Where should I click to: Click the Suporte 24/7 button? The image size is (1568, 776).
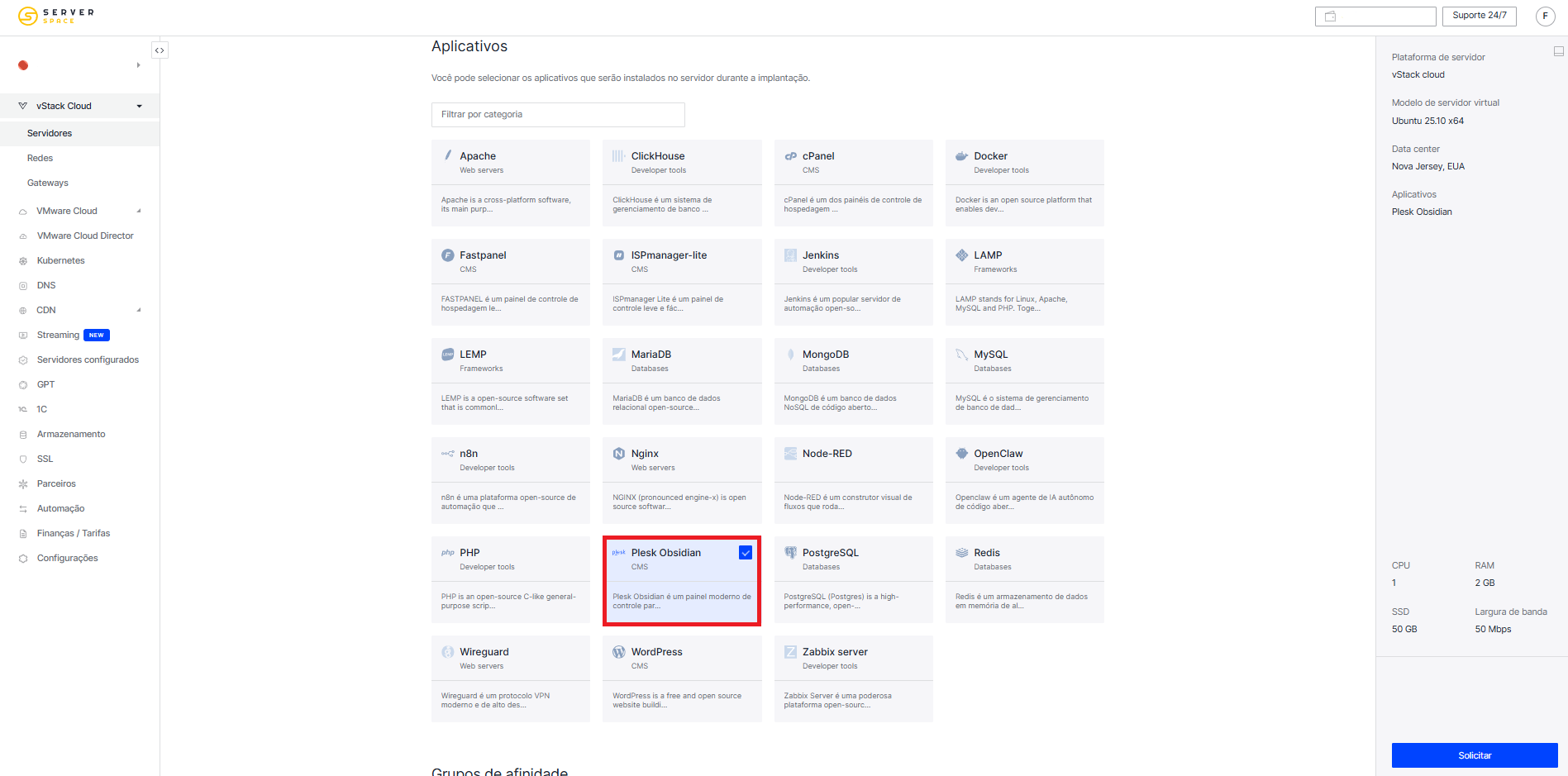coord(1480,16)
